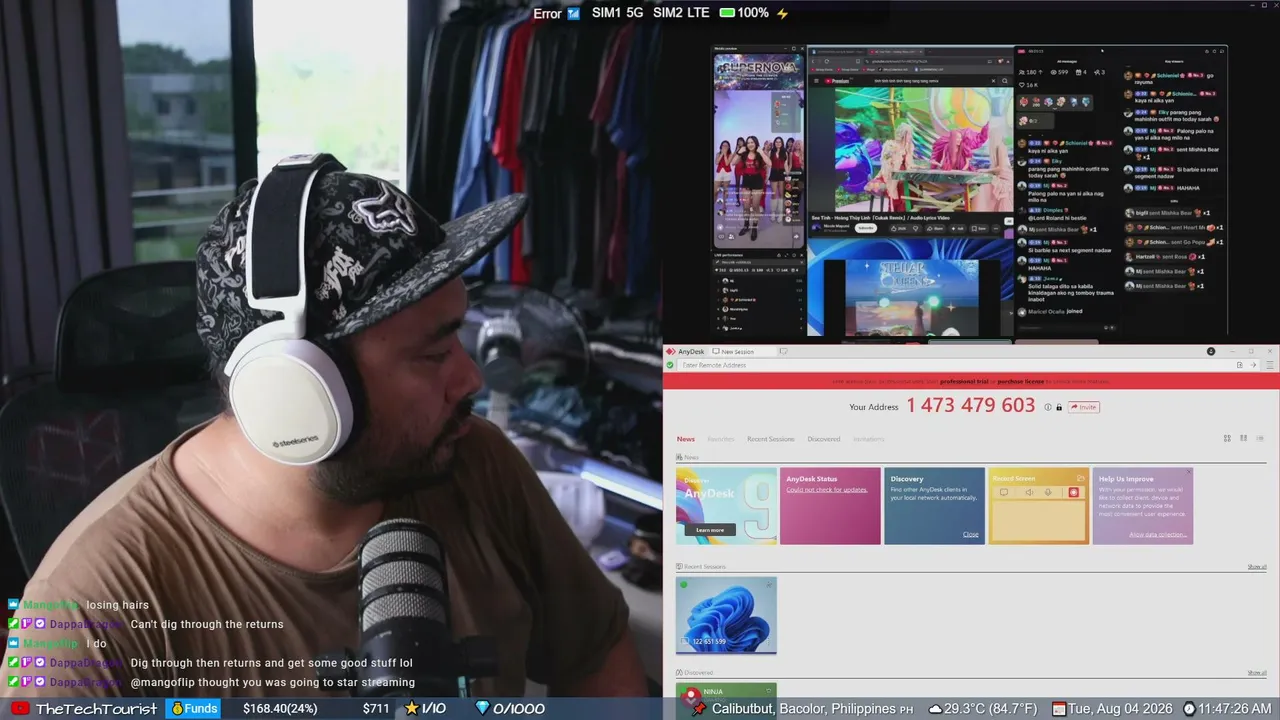Toggle screen capture on Record Screen card

[x=1003, y=492]
